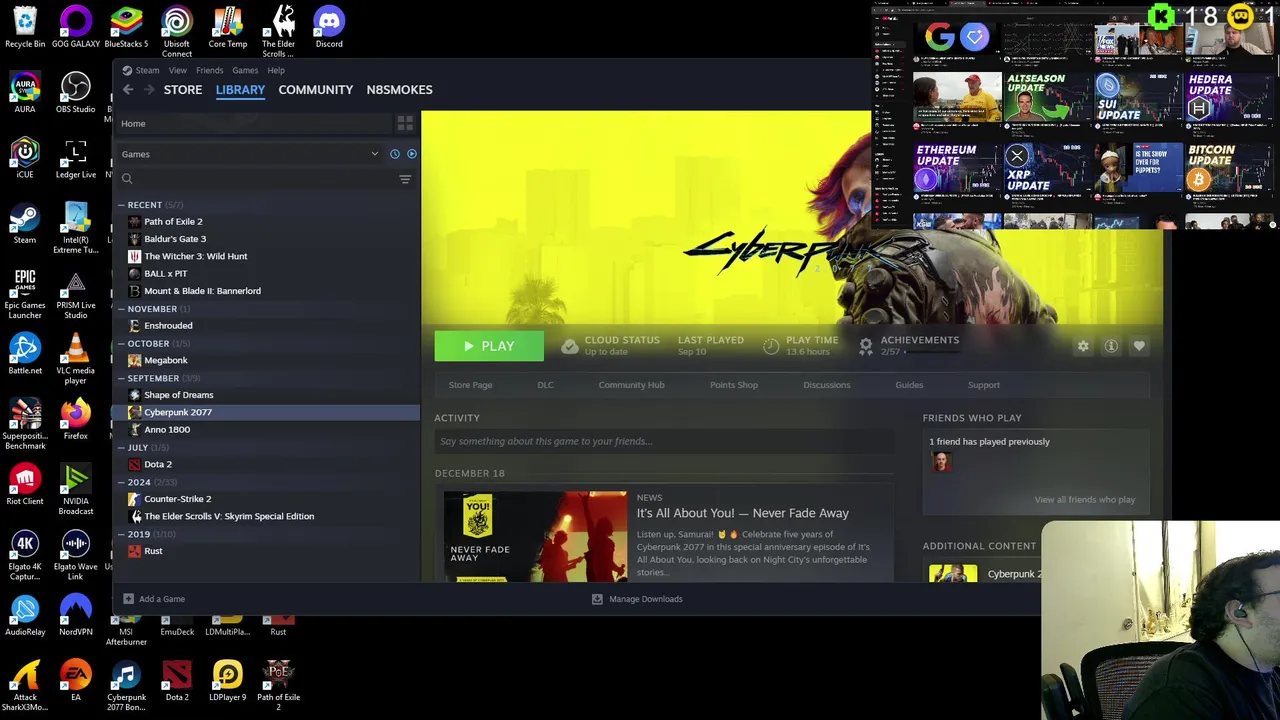Open the Friends menu
1280x720 pixels.
(x=210, y=70)
